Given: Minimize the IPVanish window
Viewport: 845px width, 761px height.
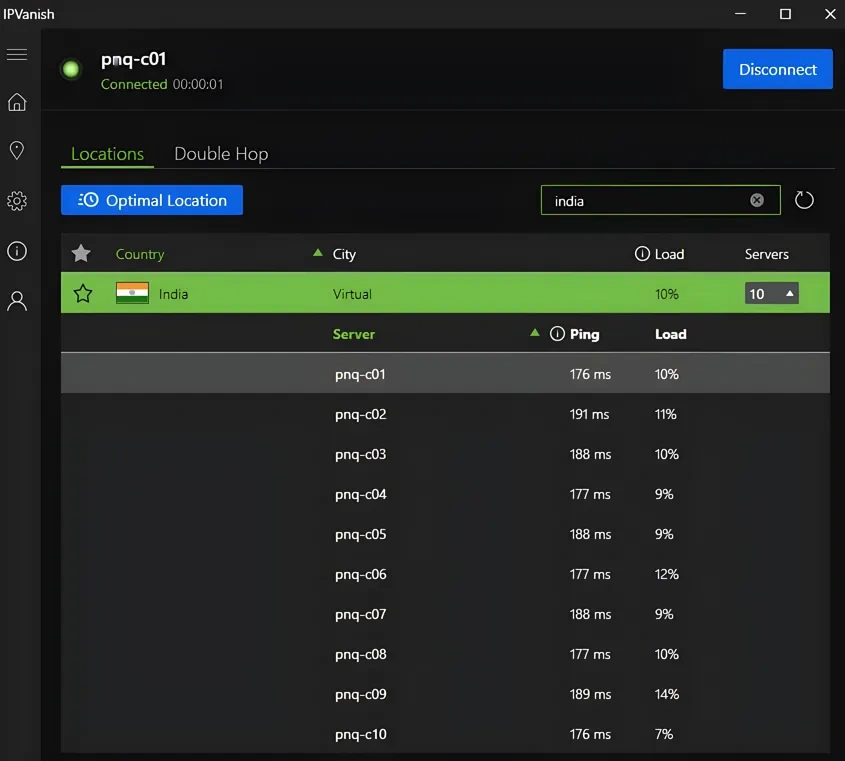Looking at the screenshot, I should (x=740, y=13).
